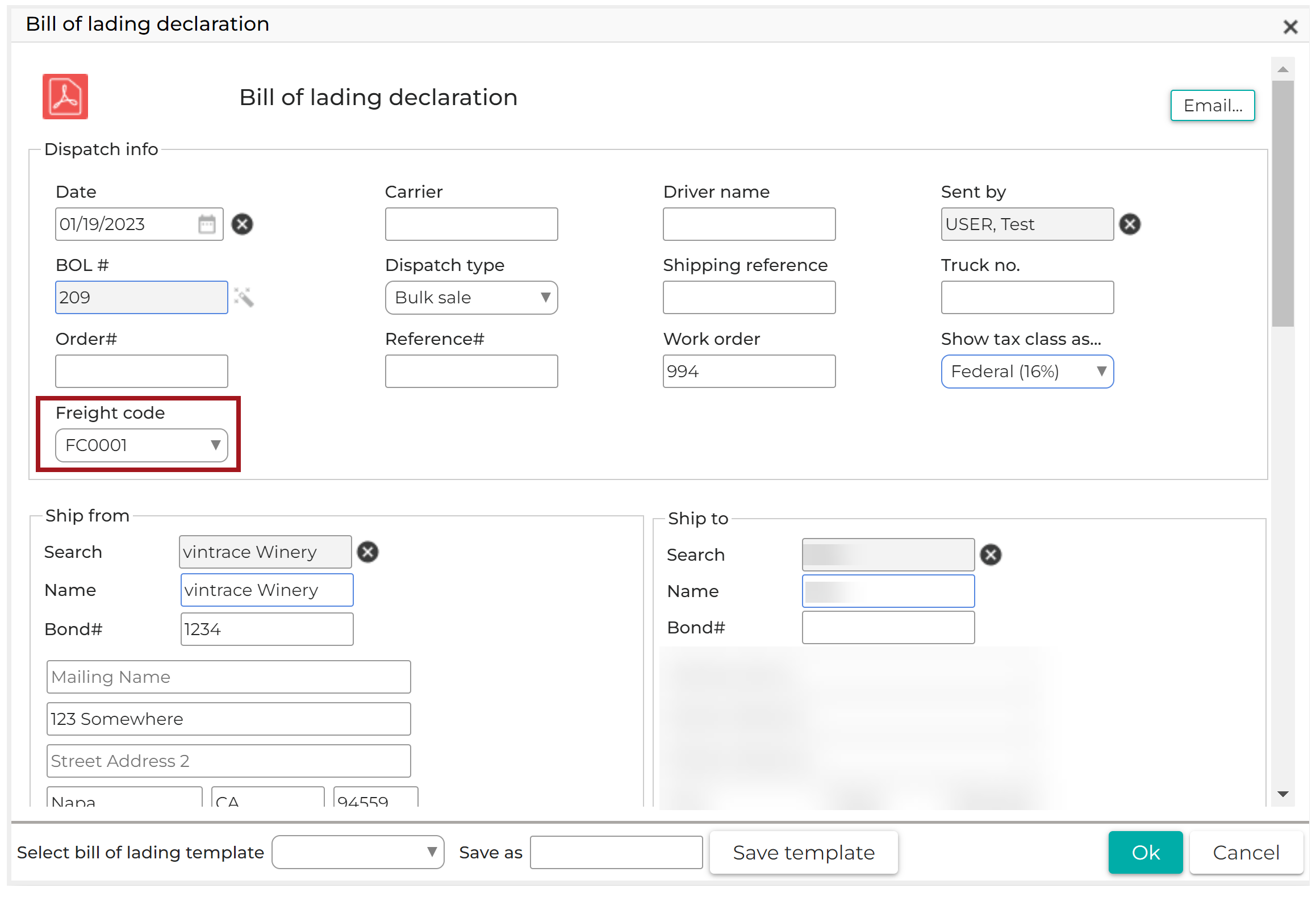
Task: Click into the Order# field
Action: tap(141, 372)
